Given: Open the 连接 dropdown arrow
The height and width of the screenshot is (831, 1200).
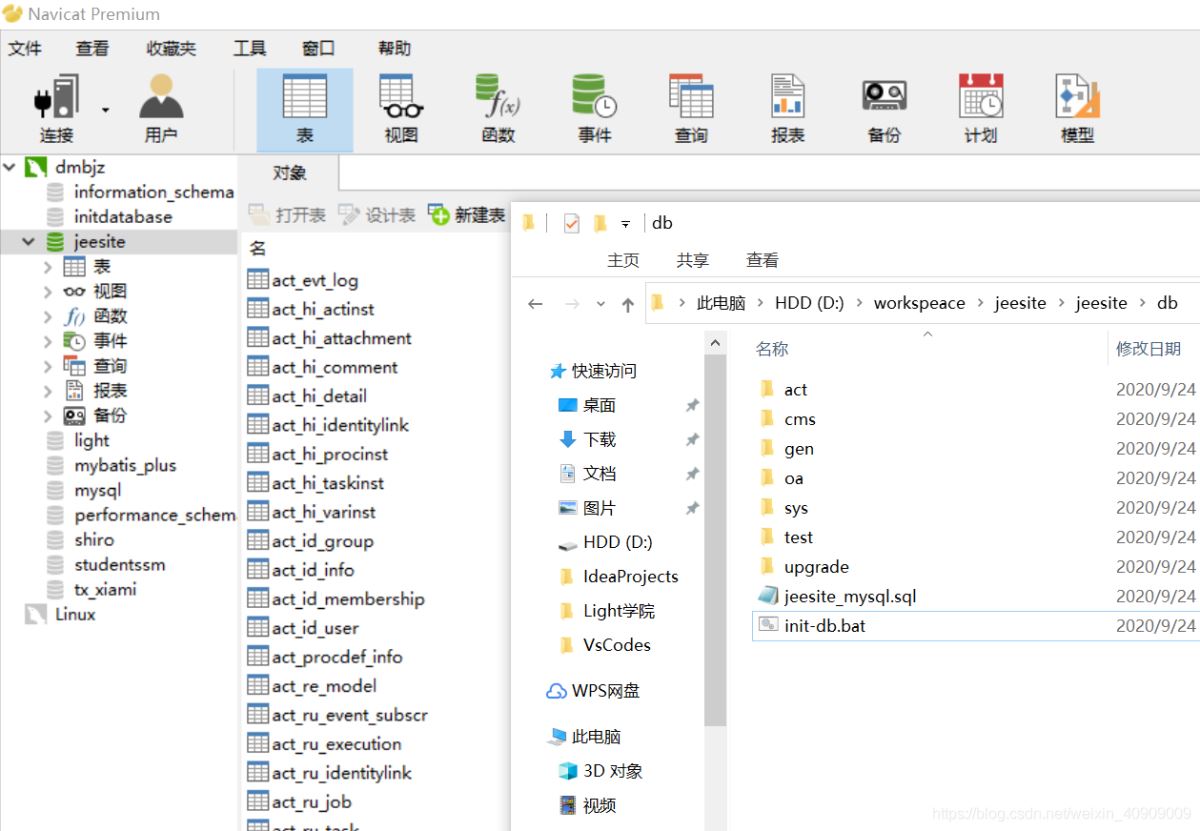Looking at the screenshot, I should click(105, 109).
